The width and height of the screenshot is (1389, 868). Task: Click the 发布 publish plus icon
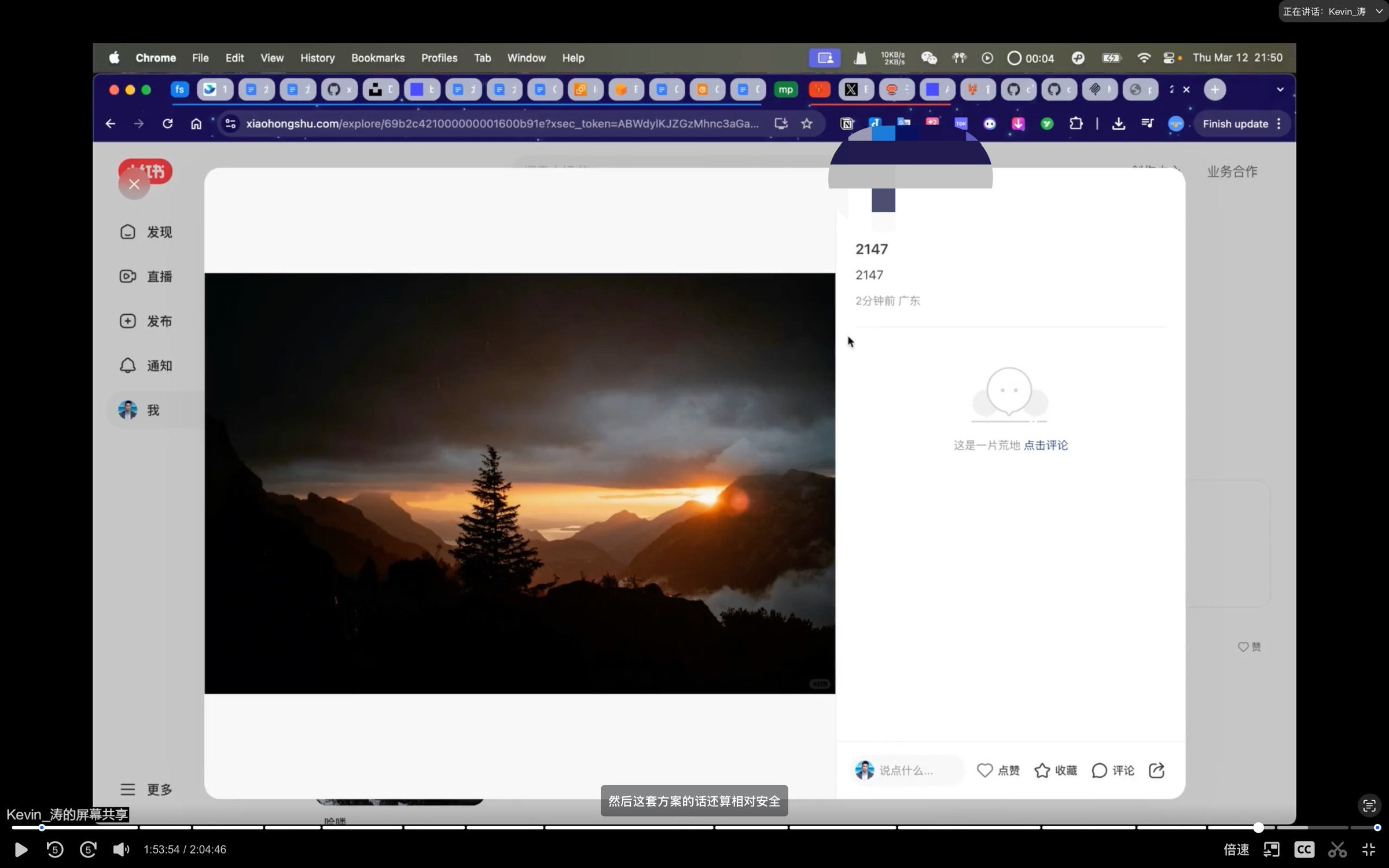tap(128, 321)
